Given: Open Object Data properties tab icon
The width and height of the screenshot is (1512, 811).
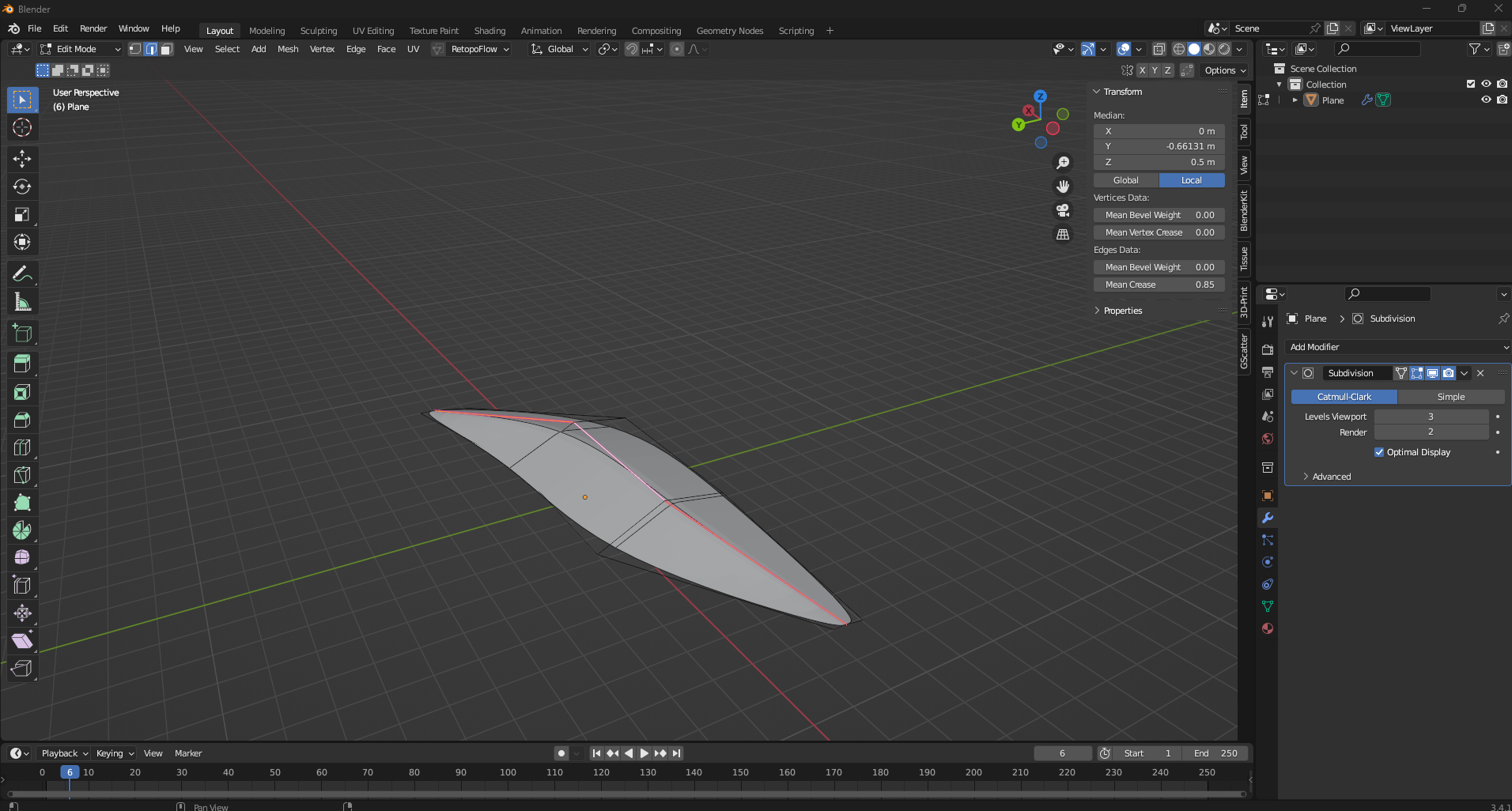Looking at the screenshot, I should 1268,606.
